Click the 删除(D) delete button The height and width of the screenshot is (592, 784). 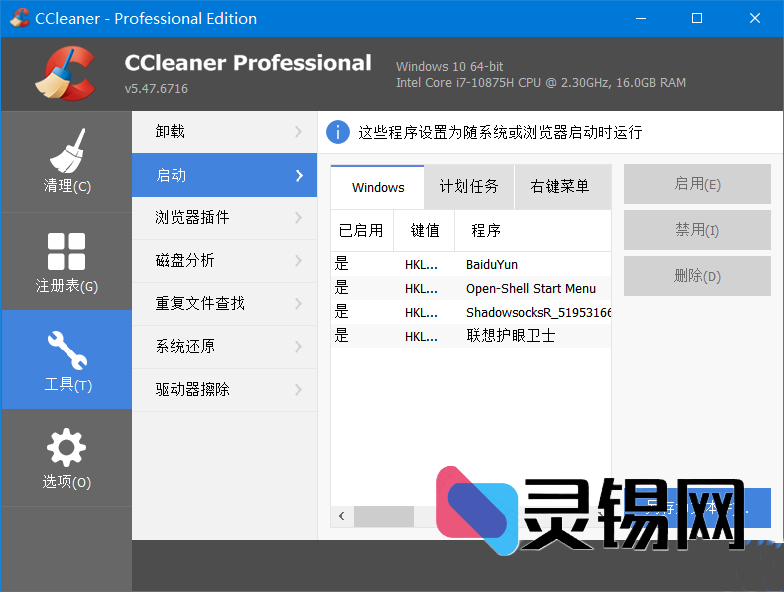click(x=697, y=276)
